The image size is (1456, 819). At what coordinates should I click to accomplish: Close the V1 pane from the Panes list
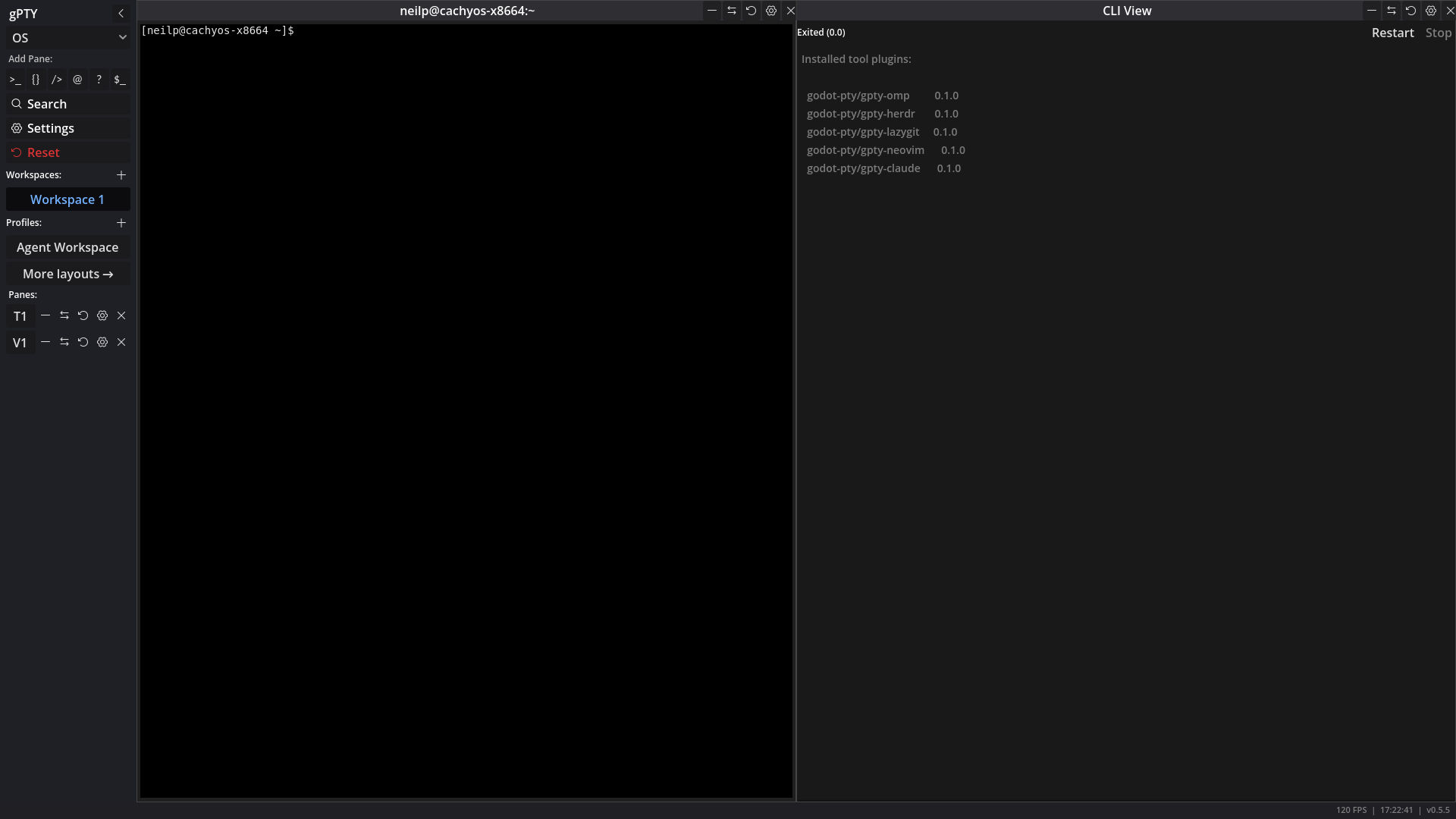click(121, 342)
